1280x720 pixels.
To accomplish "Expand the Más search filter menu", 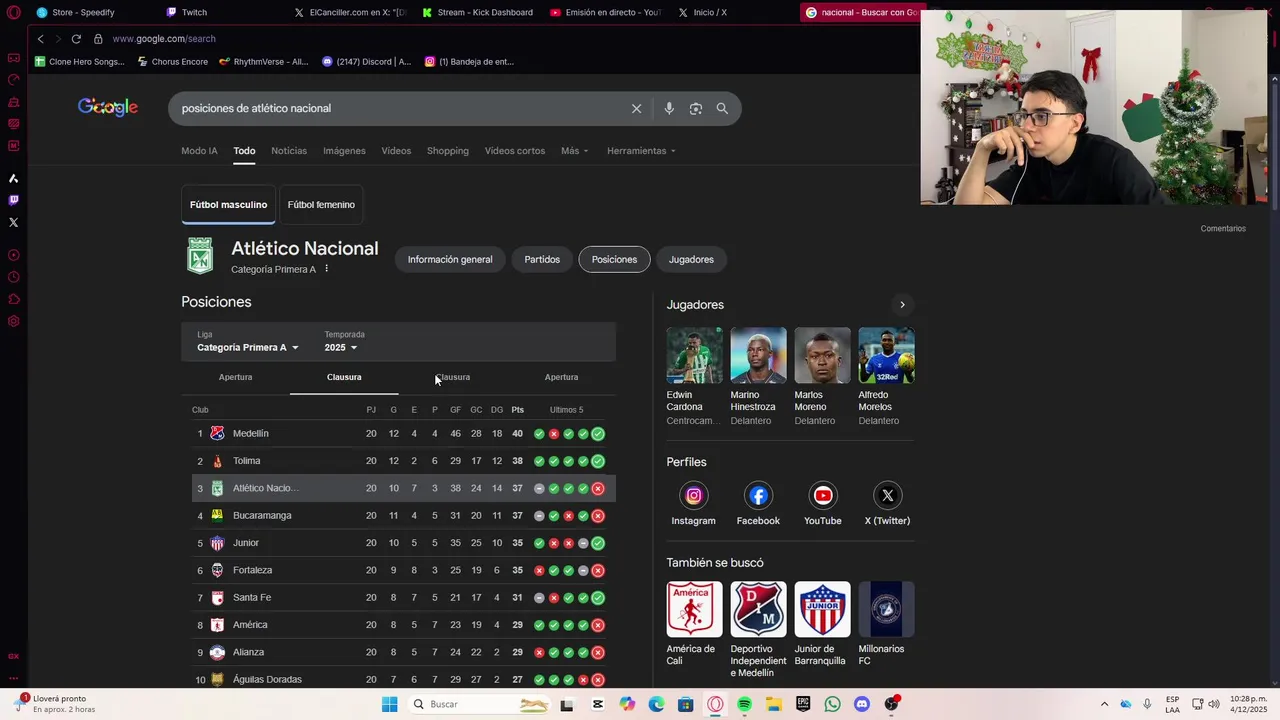I will coord(575,151).
